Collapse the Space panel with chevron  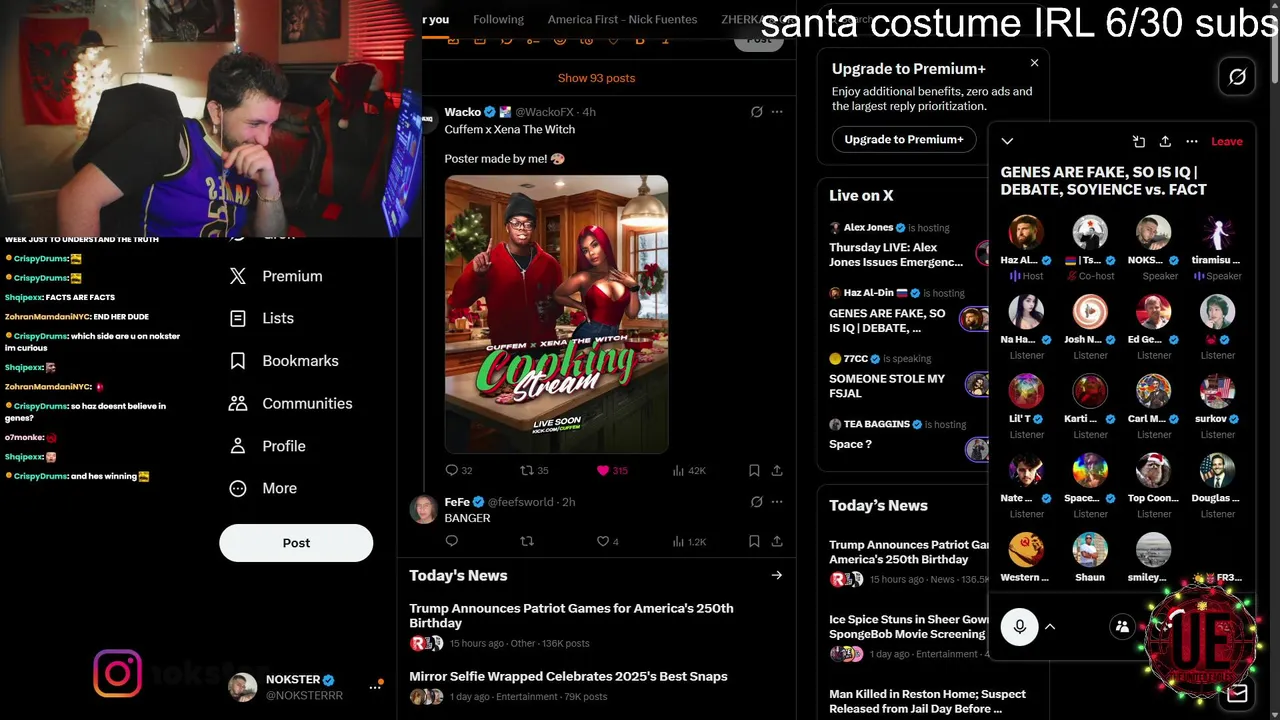1007,141
